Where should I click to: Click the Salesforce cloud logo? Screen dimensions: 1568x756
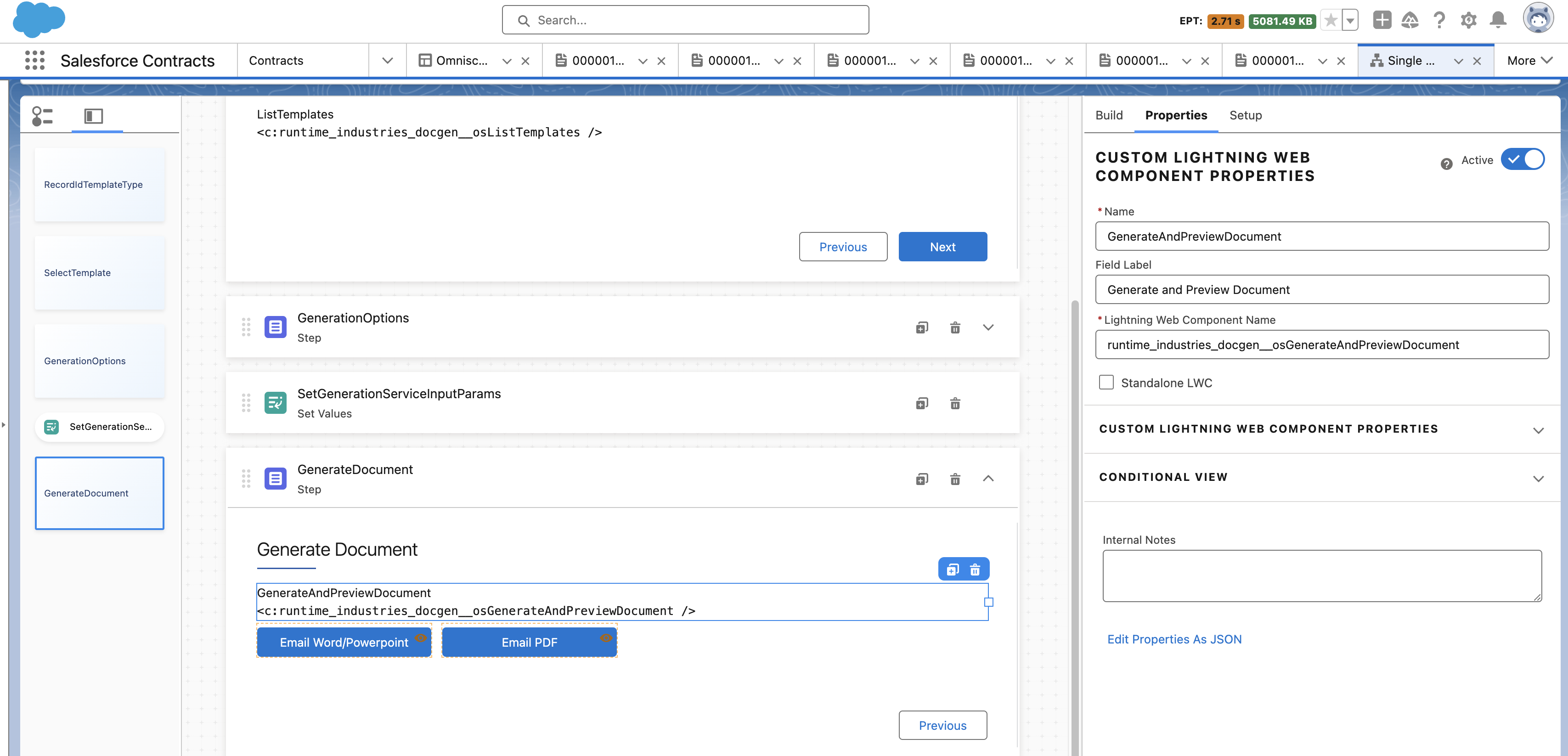38,19
